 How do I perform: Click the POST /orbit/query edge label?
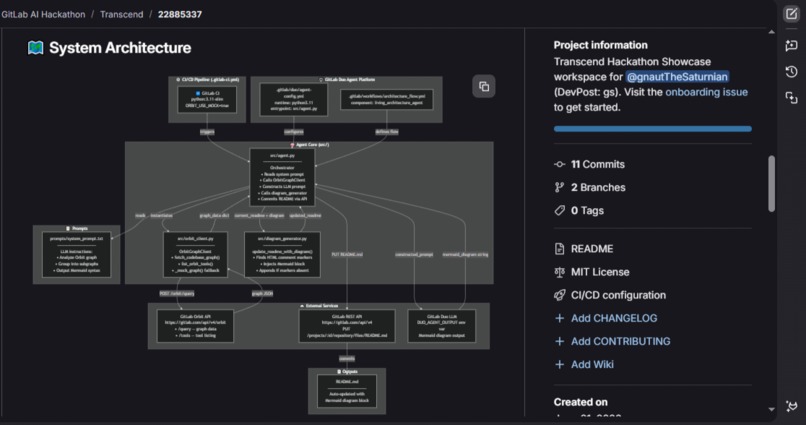(x=177, y=293)
